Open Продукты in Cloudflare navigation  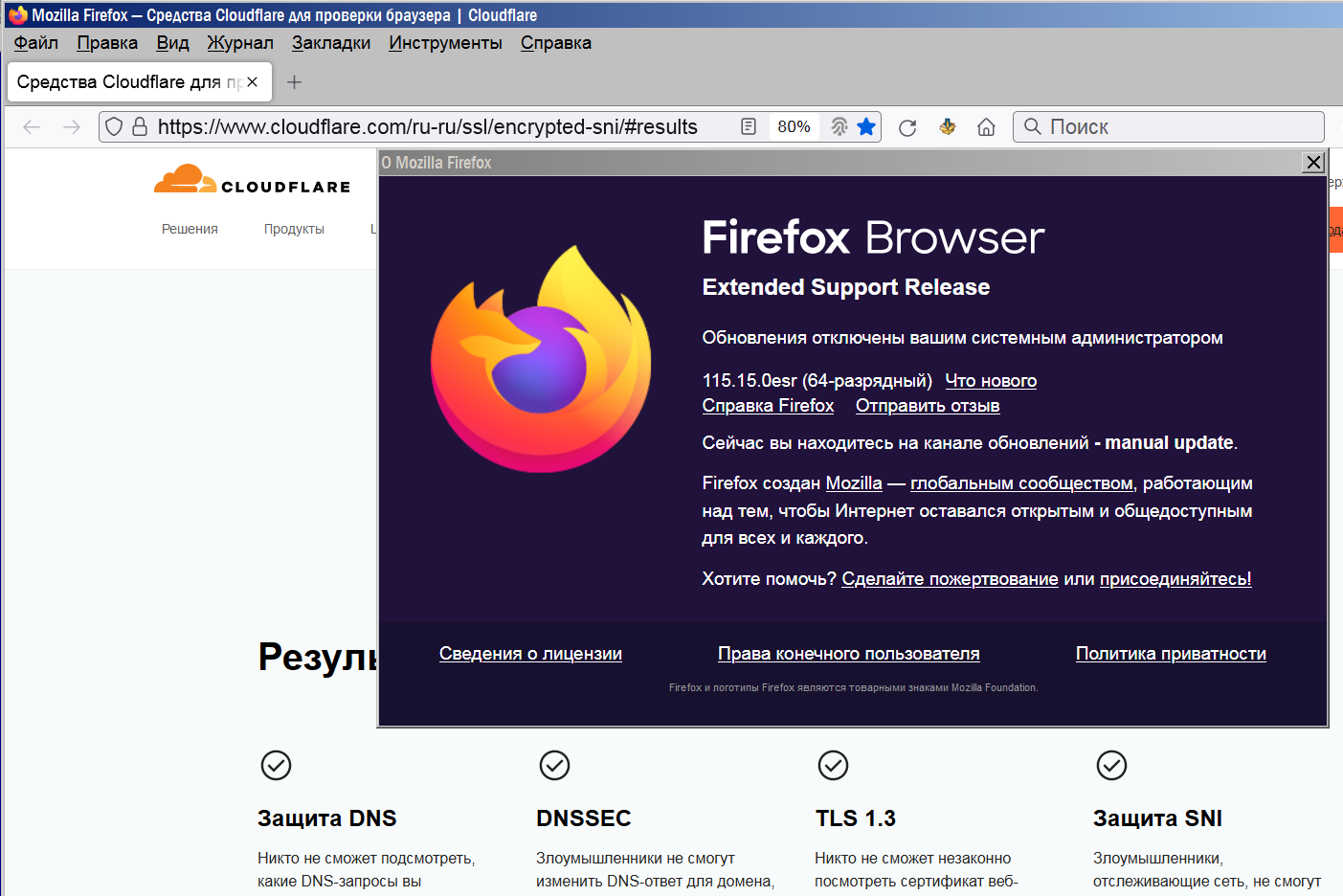[x=294, y=229]
